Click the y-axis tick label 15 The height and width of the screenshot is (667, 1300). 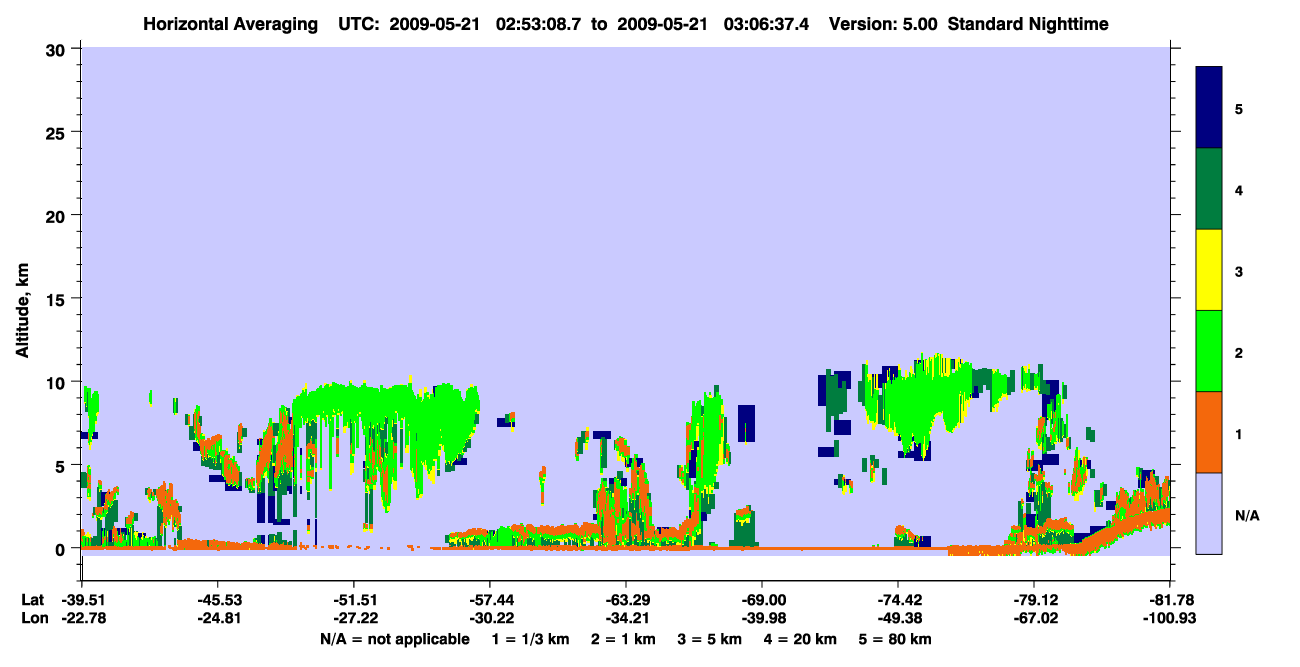[58, 299]
